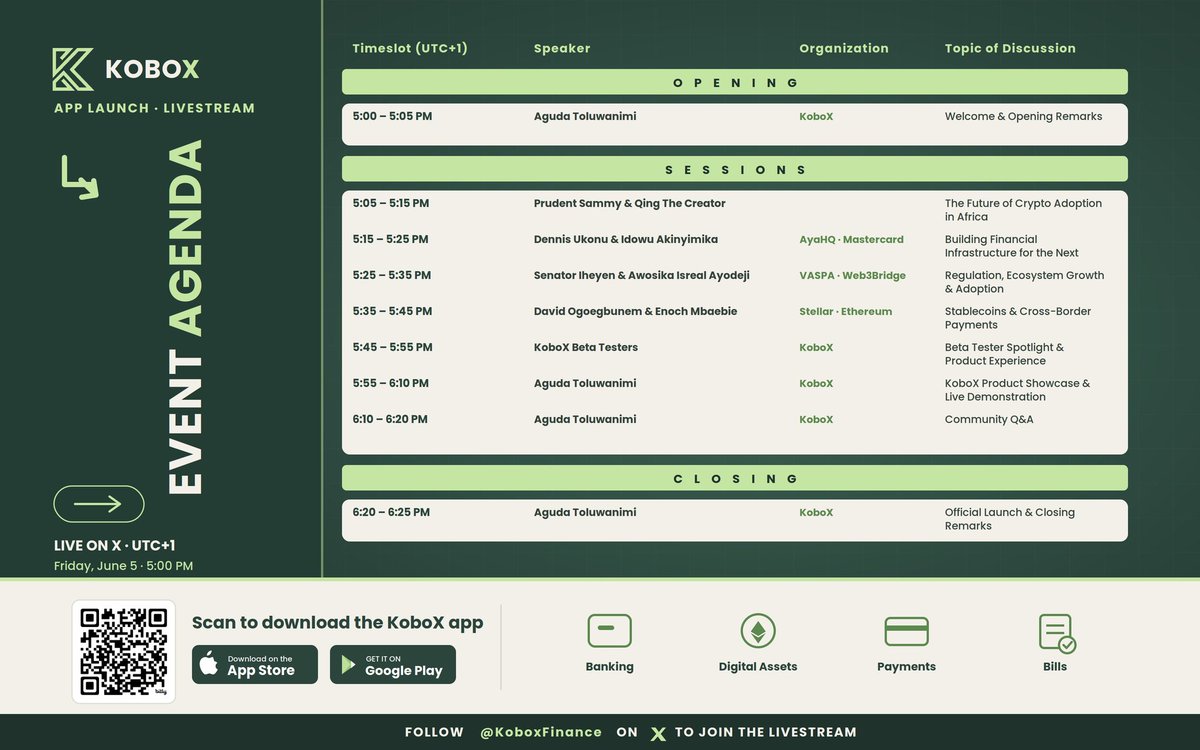Click the 5:25 – 5:35 PM timeslot

[392, 275]
